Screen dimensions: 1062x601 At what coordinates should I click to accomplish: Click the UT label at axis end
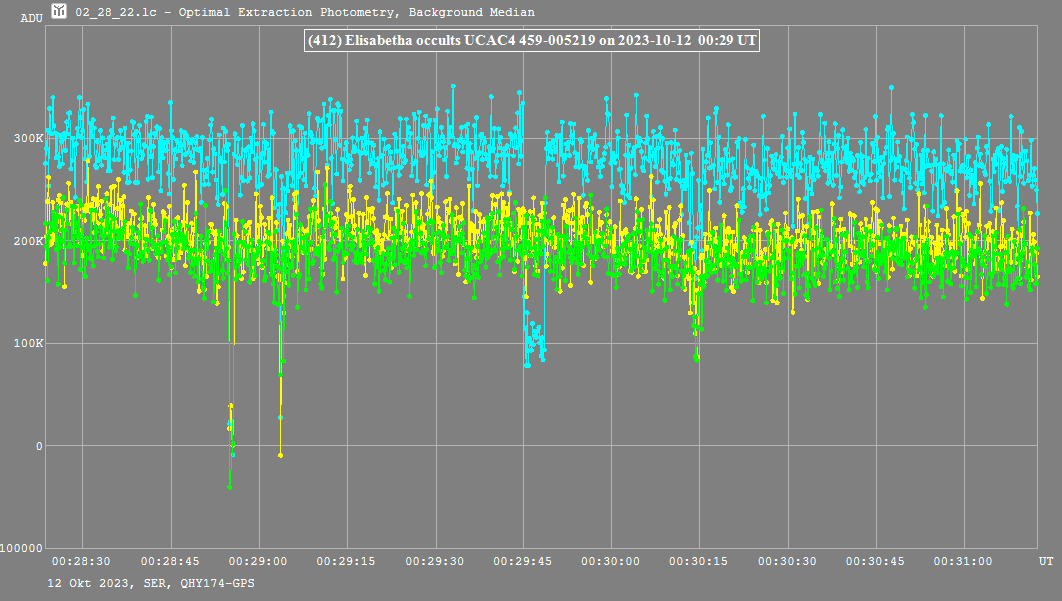click(x=1045, y=562)
